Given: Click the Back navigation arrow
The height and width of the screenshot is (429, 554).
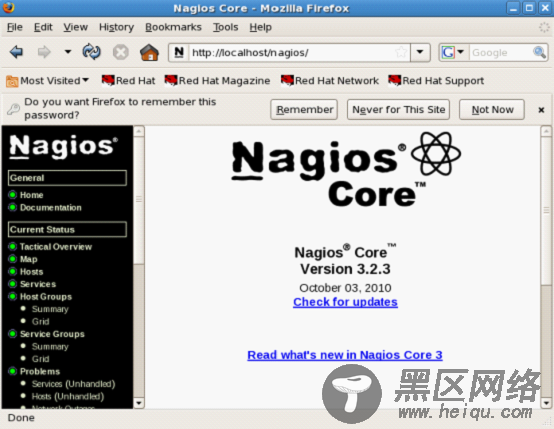Looking at the screenshot, I should point(16,52).
